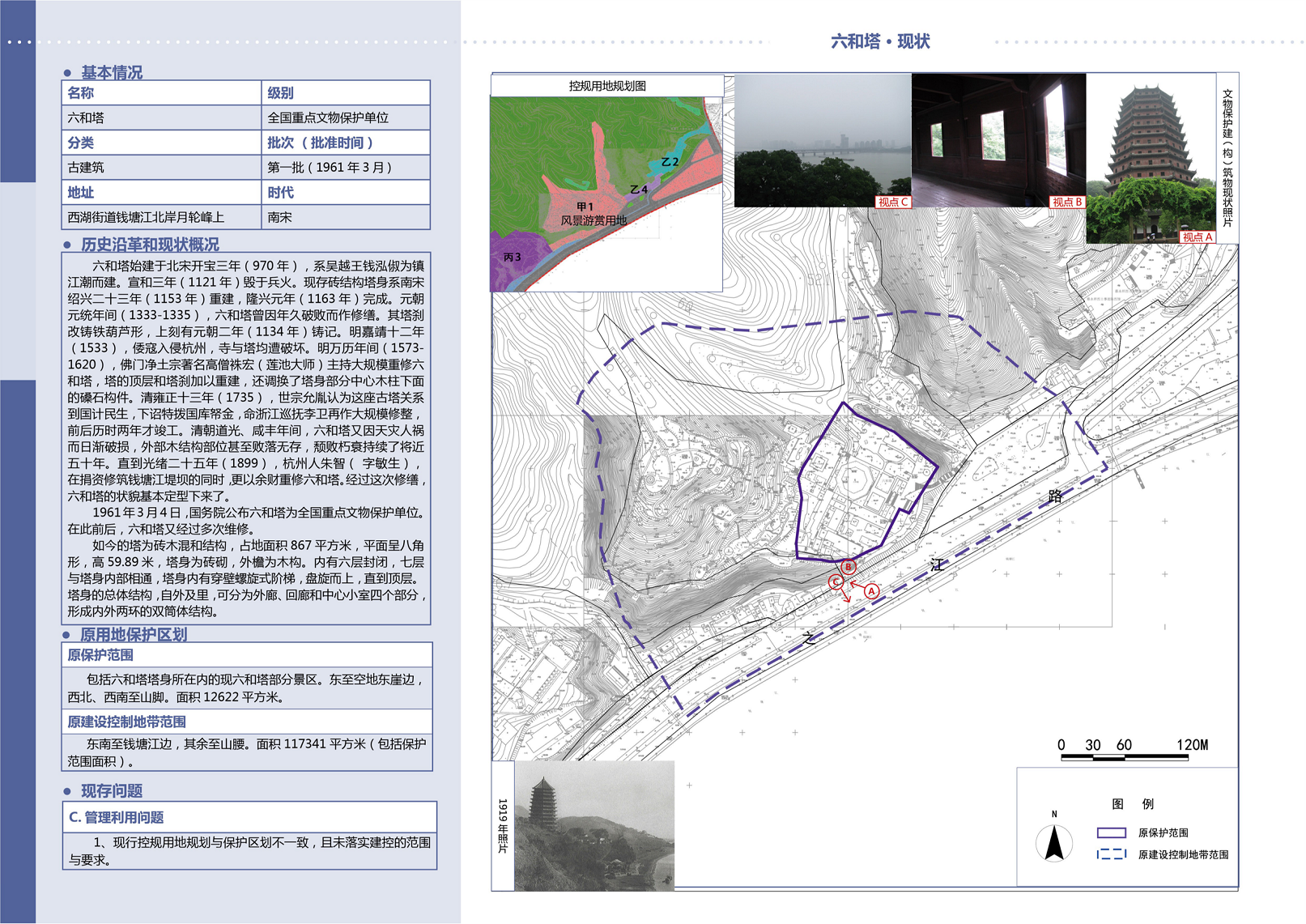1306x924 pixels.
Task: Click the 六和塔·现状 page title
Action: click(880, 41)
